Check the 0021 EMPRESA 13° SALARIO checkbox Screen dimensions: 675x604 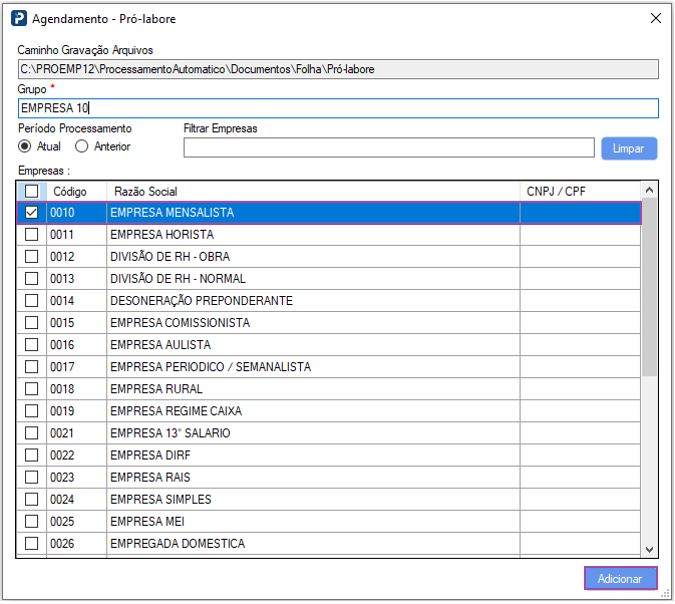(31, 433)
